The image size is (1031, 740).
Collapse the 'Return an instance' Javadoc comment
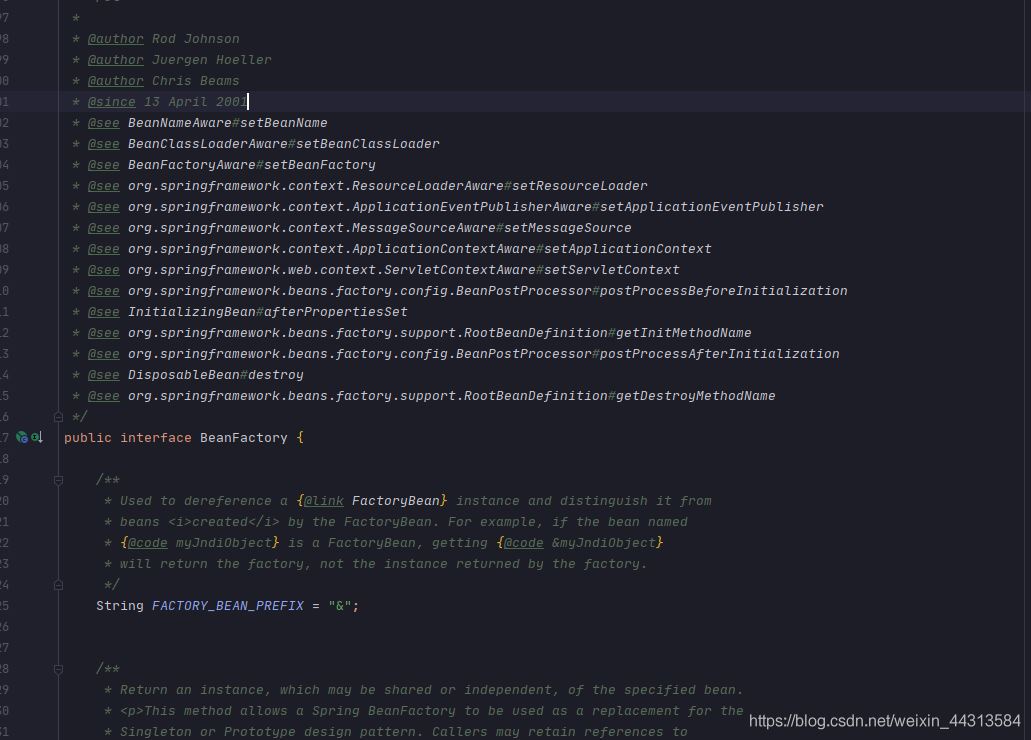click(58, 669)
